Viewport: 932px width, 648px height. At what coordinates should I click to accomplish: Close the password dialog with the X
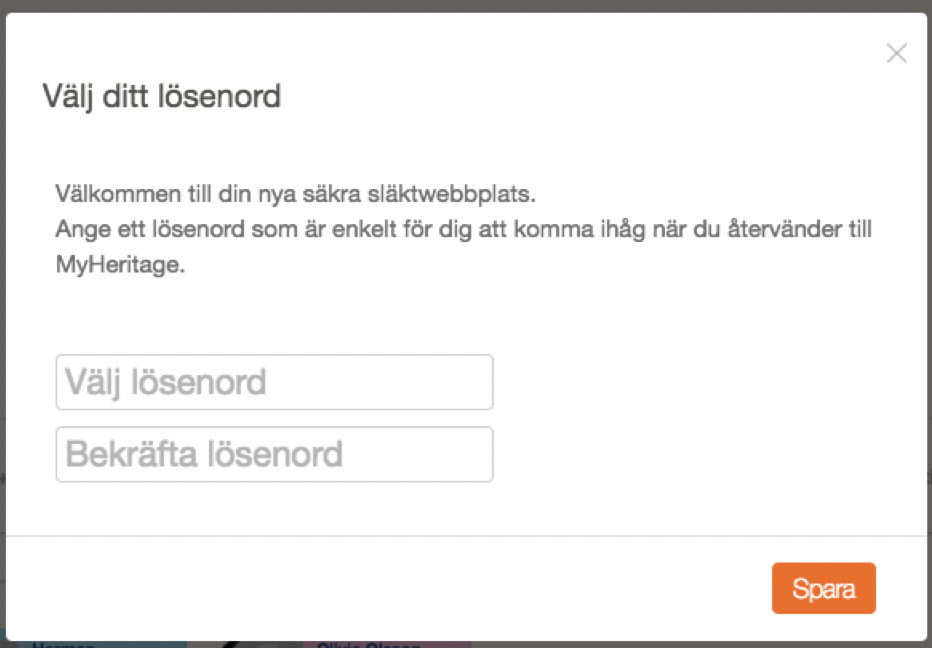(896, 54)
